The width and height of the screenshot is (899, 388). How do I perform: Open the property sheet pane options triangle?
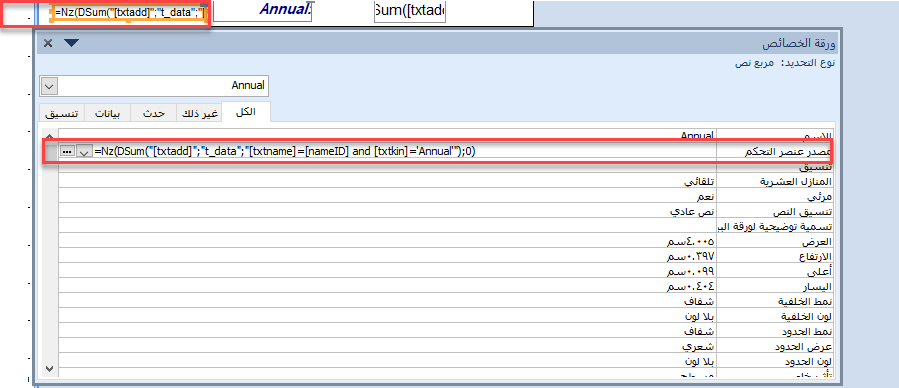pos(72,42)
